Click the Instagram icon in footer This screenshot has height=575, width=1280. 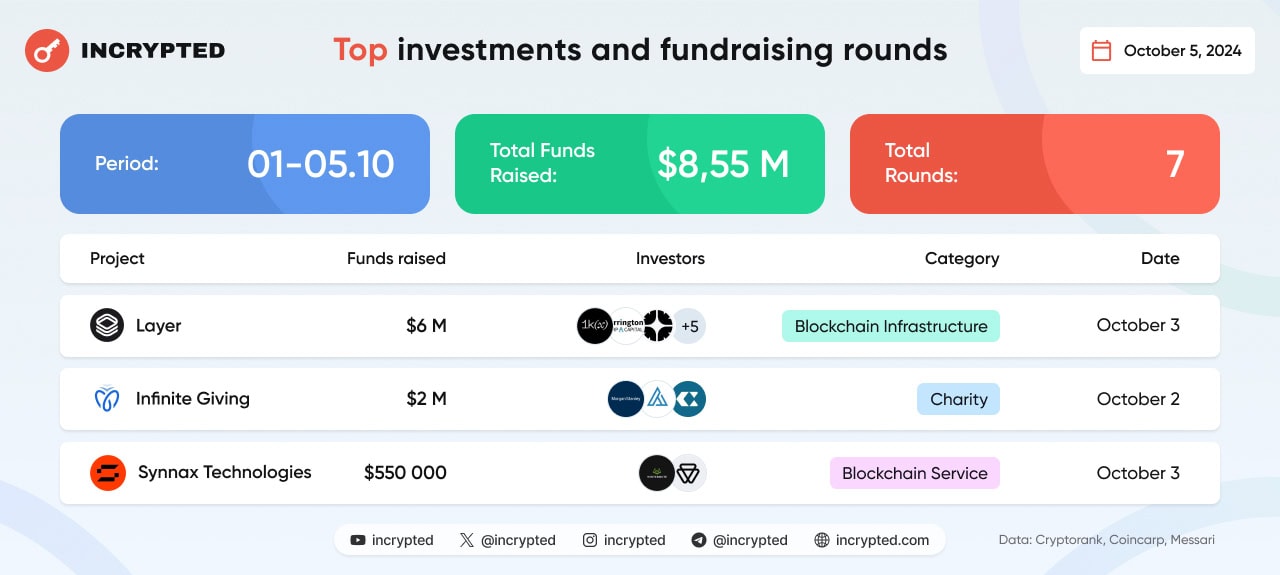pos(590,540)
